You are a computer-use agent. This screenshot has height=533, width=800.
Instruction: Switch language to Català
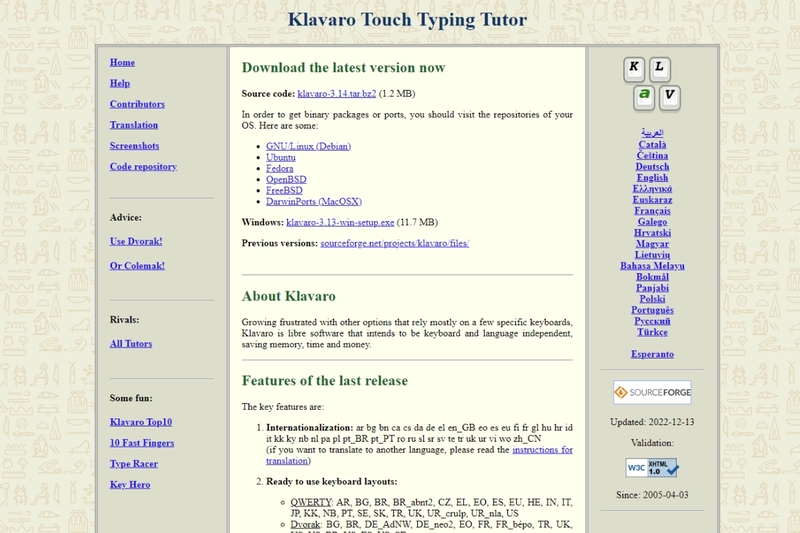[652, 145]
